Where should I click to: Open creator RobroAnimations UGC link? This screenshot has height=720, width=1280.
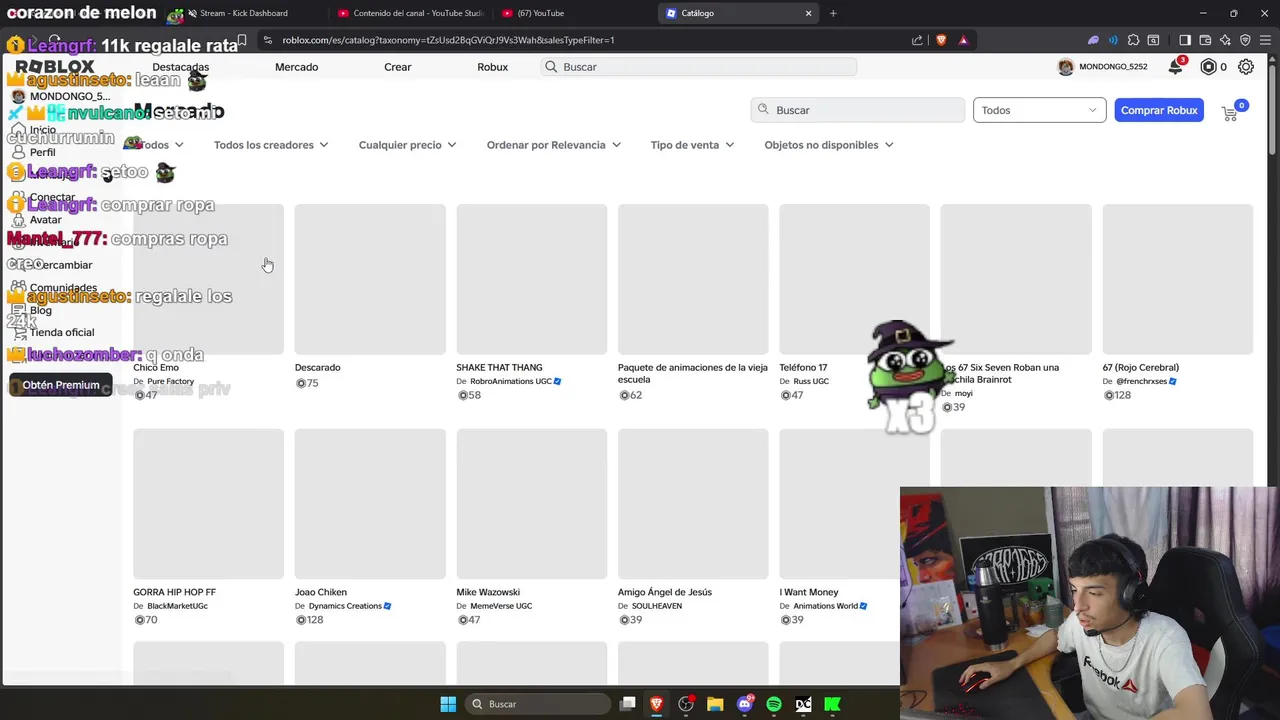pos(510,381)
